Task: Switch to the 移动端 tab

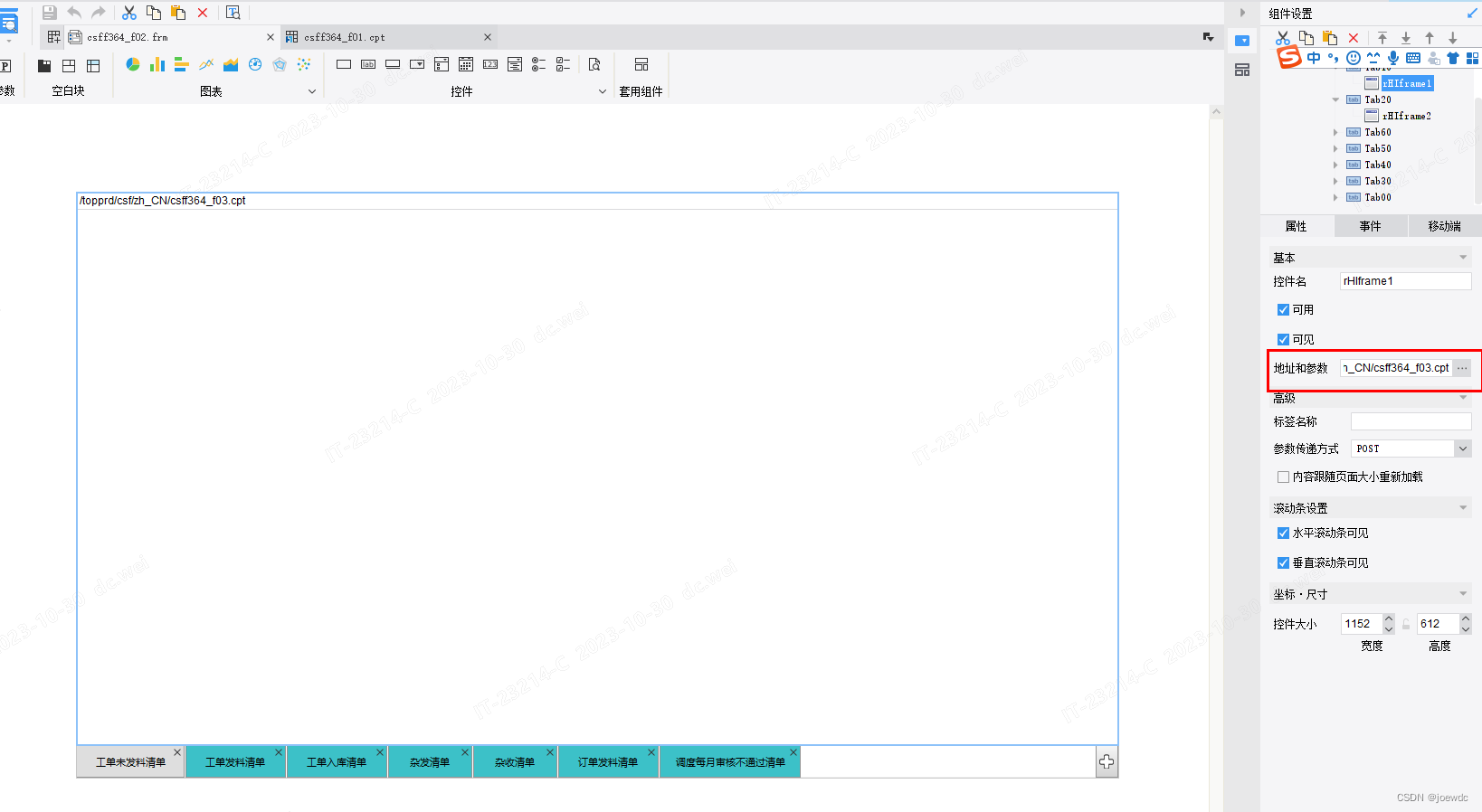Action: (x=1445, y=226)
